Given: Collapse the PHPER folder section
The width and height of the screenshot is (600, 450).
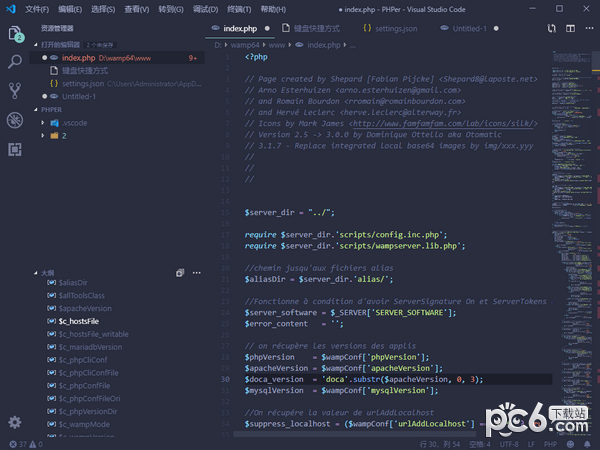Looking at the screenshot, I should 51,110.
